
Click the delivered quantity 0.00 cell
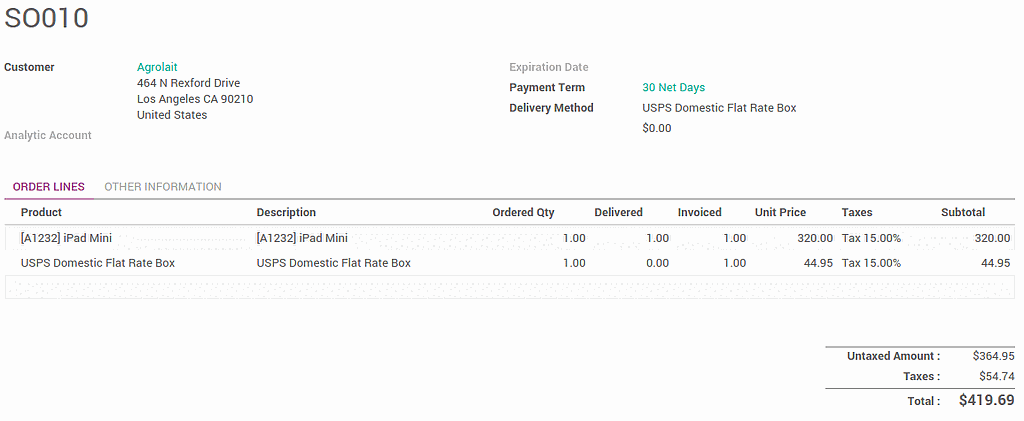[x=657, y=263]
